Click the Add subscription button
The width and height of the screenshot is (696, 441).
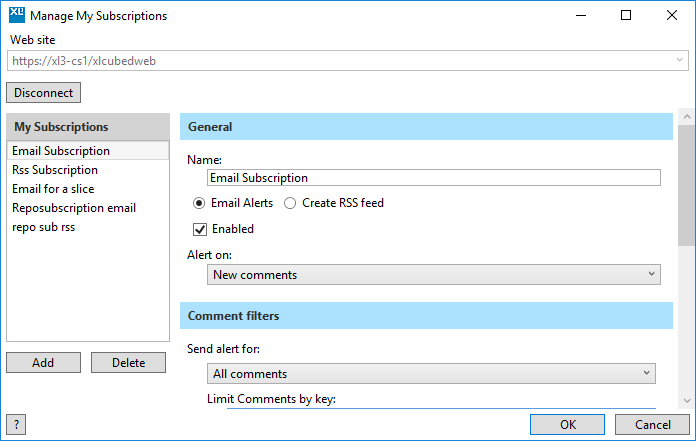tap(44, 362)
